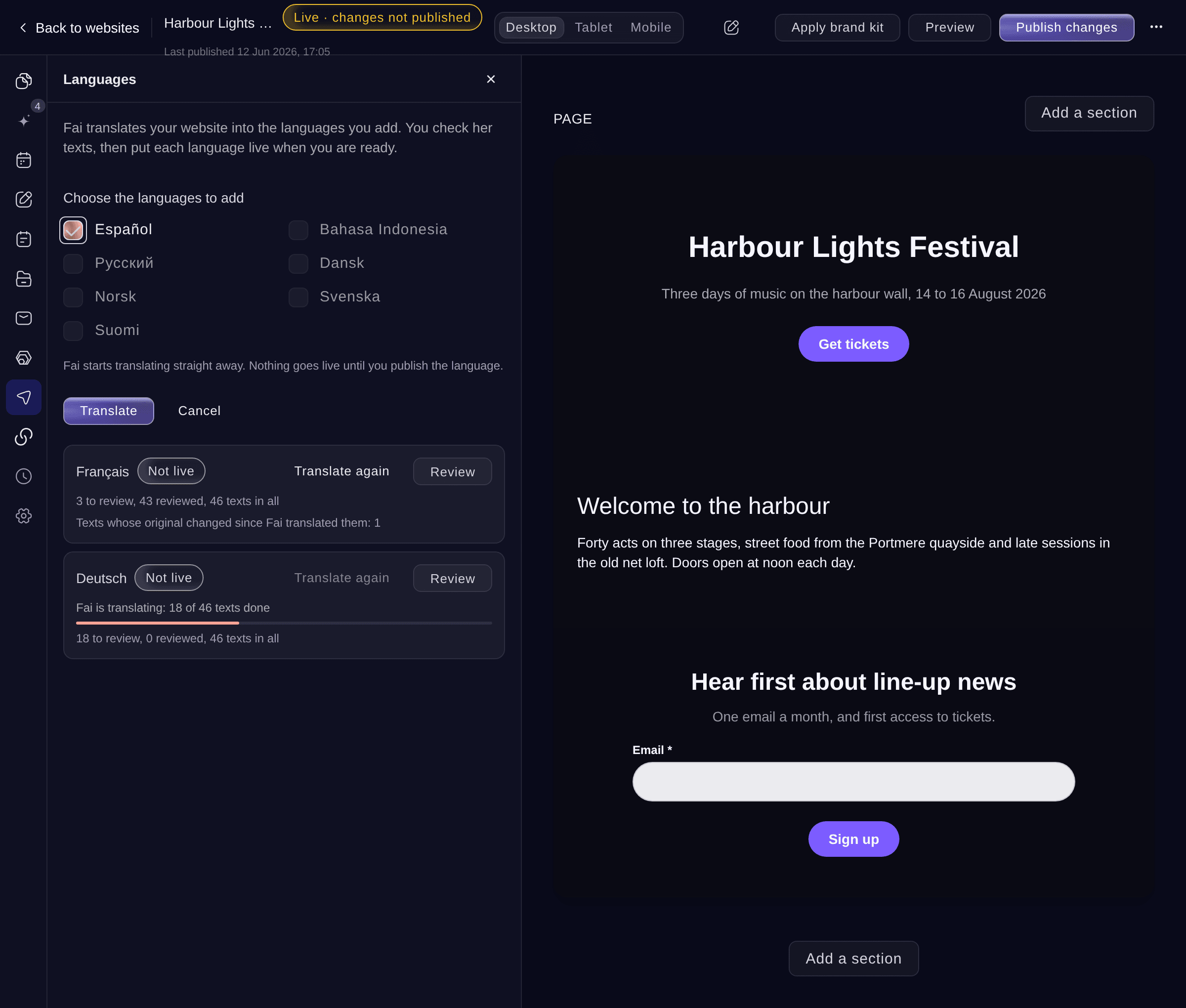Image resolution: width=1186 pixels, height=1008 pixels.
Task: Click the Sign up button in page
Action: tap(853, 839)
